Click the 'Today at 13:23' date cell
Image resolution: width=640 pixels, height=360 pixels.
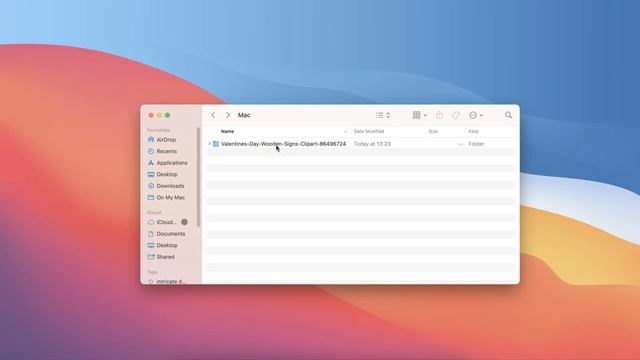point(372,144)
